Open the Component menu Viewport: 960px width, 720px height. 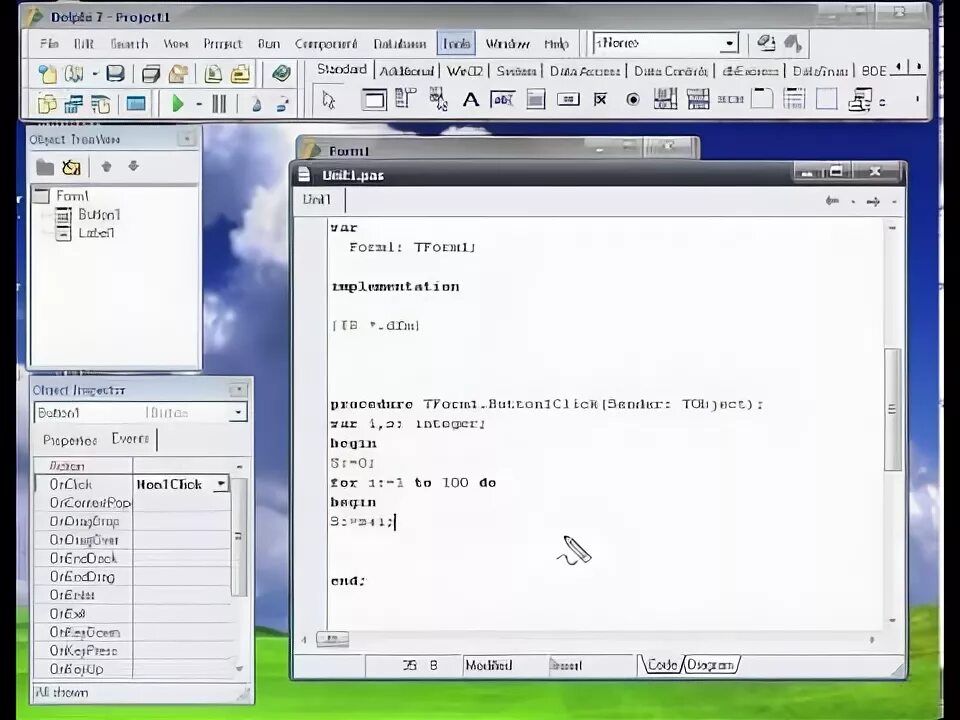click(x=326, y=43)
